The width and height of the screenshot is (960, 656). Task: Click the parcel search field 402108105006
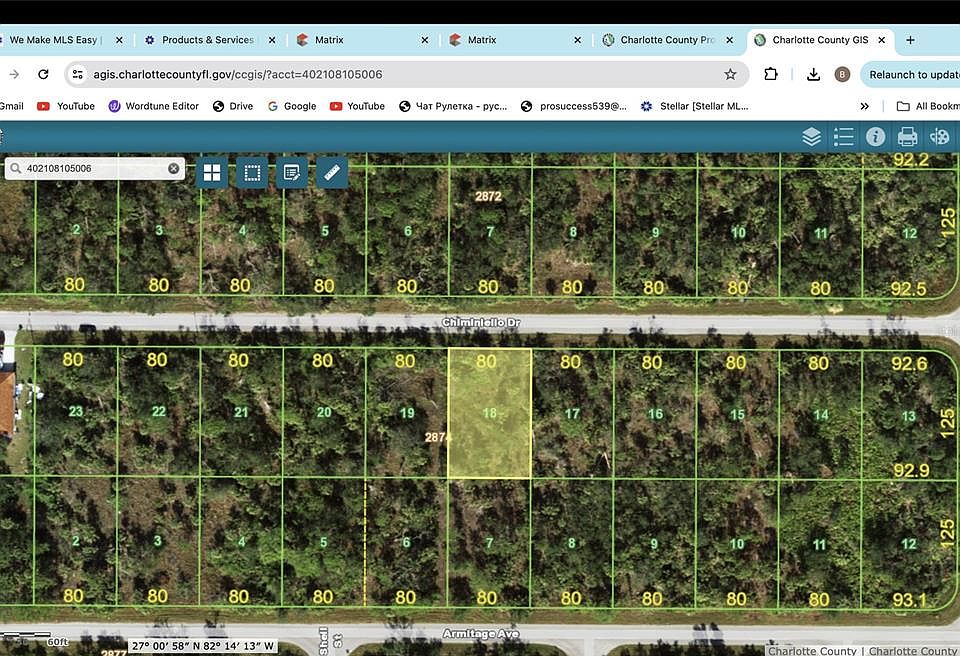95,168
